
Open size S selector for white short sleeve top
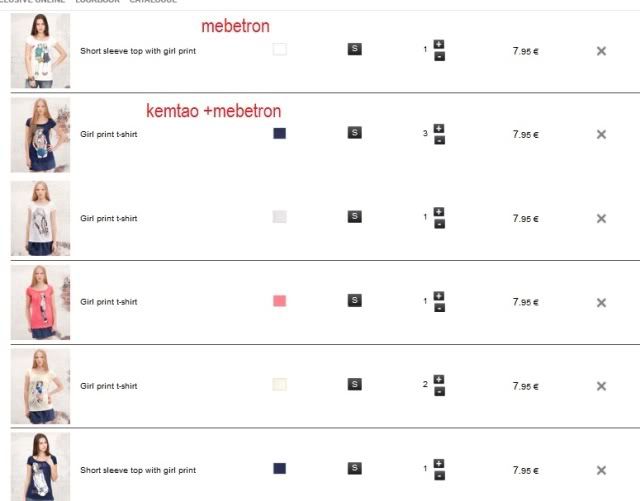[x=354, y=48]
